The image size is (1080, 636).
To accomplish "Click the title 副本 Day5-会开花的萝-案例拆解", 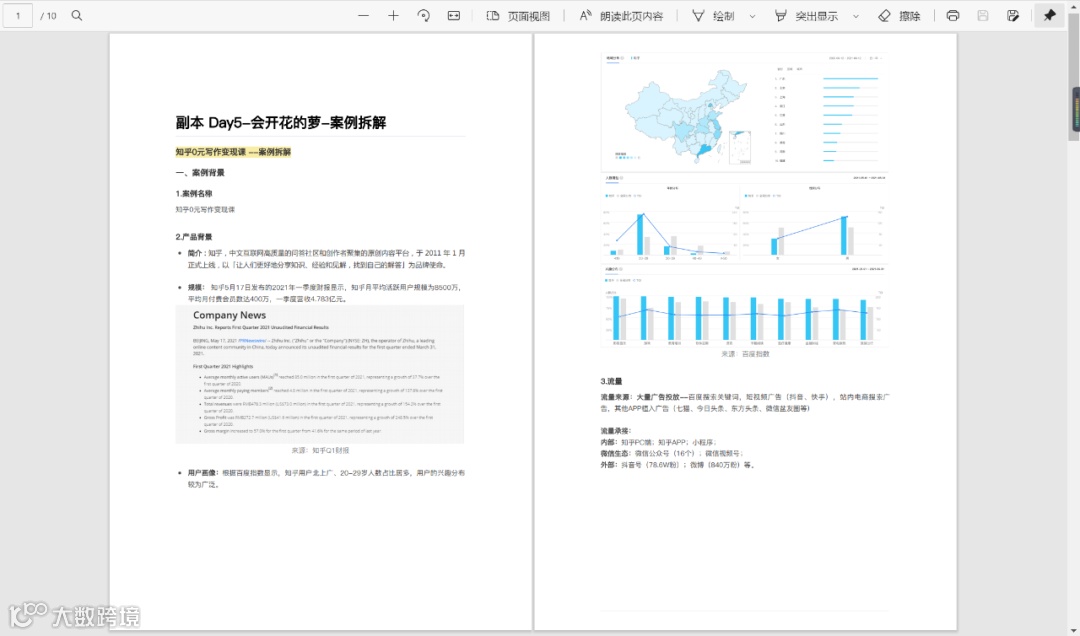I will (x=280, y=123).
